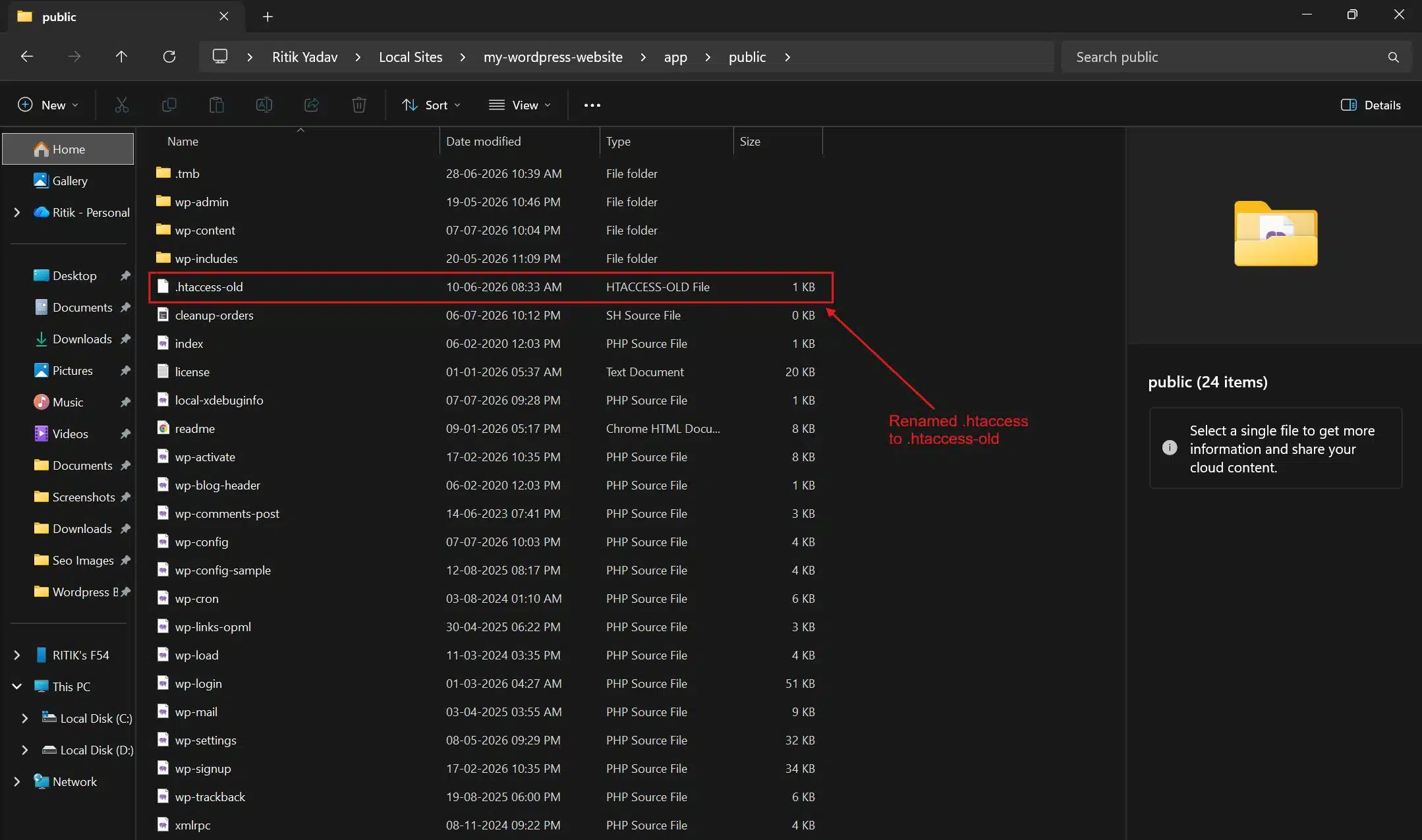Click the search magnifier icon
This screenshot has height=840, width=1422.
point(1393,57)
